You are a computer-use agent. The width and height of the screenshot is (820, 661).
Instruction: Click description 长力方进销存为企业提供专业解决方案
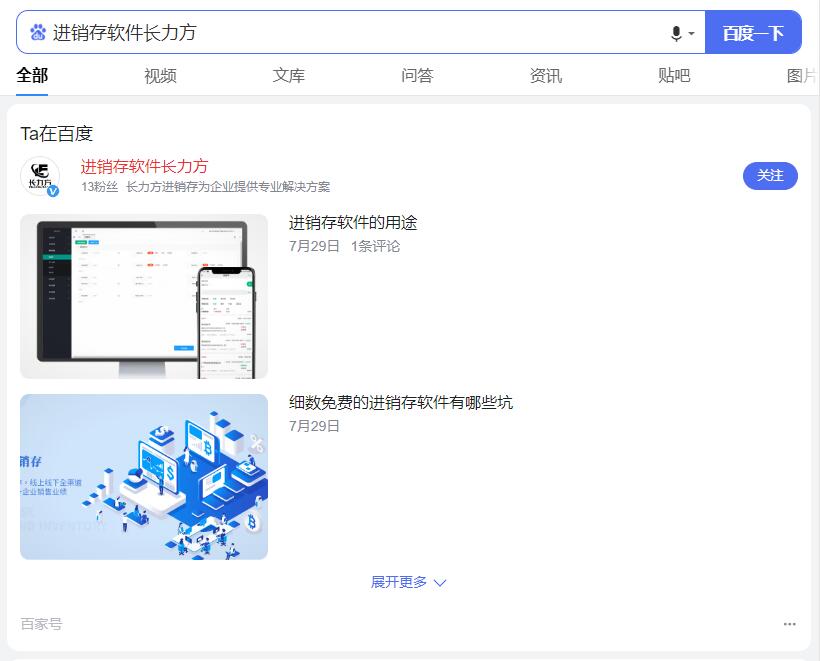point(228,187)
